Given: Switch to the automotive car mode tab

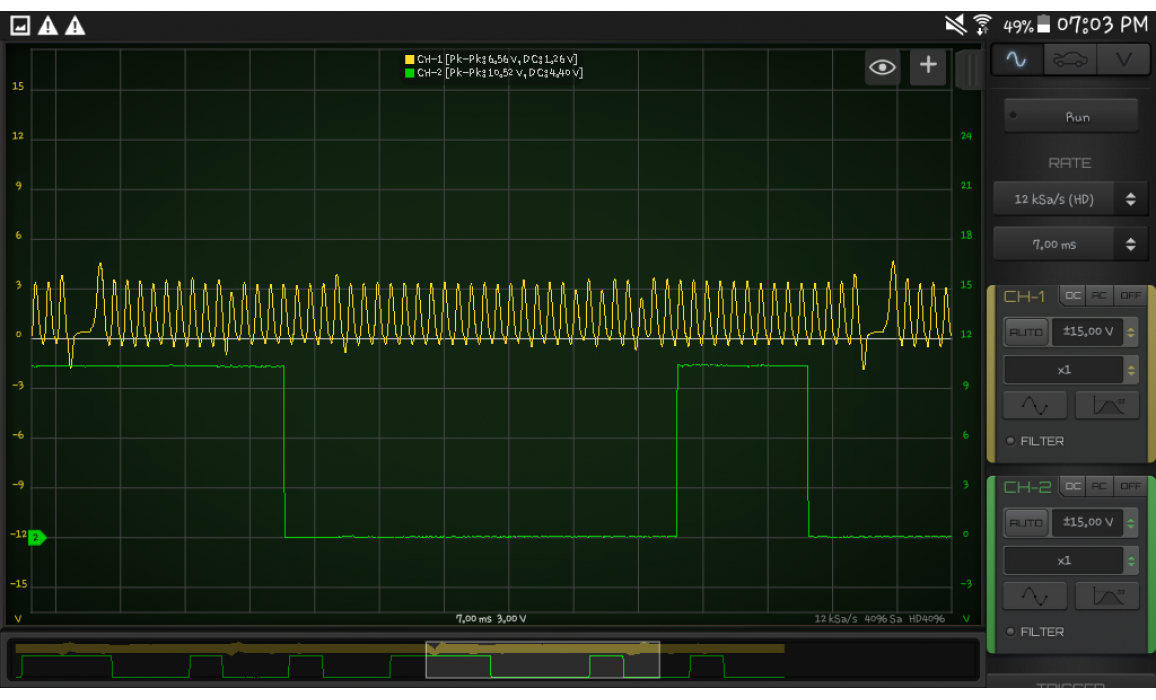Looking at the screenshot, I should [1069, 60].
